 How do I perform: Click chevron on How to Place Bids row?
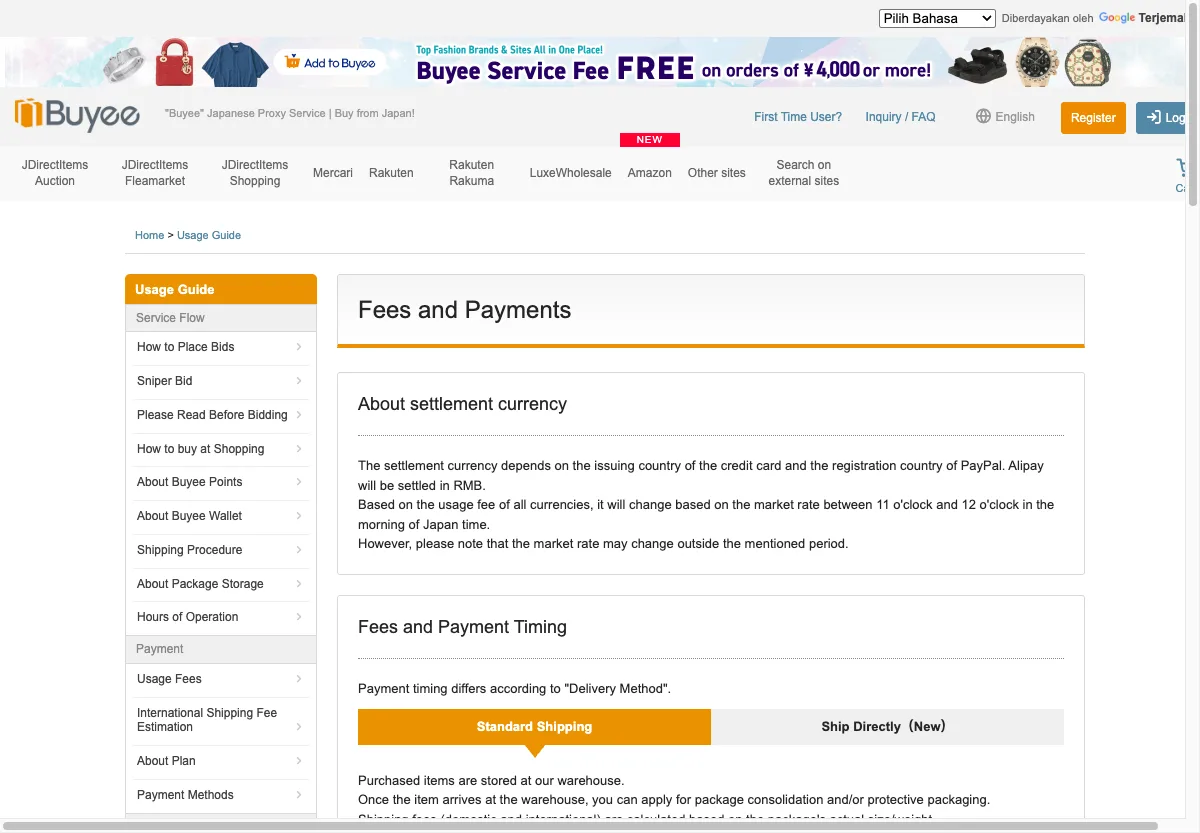pos(299,347)
